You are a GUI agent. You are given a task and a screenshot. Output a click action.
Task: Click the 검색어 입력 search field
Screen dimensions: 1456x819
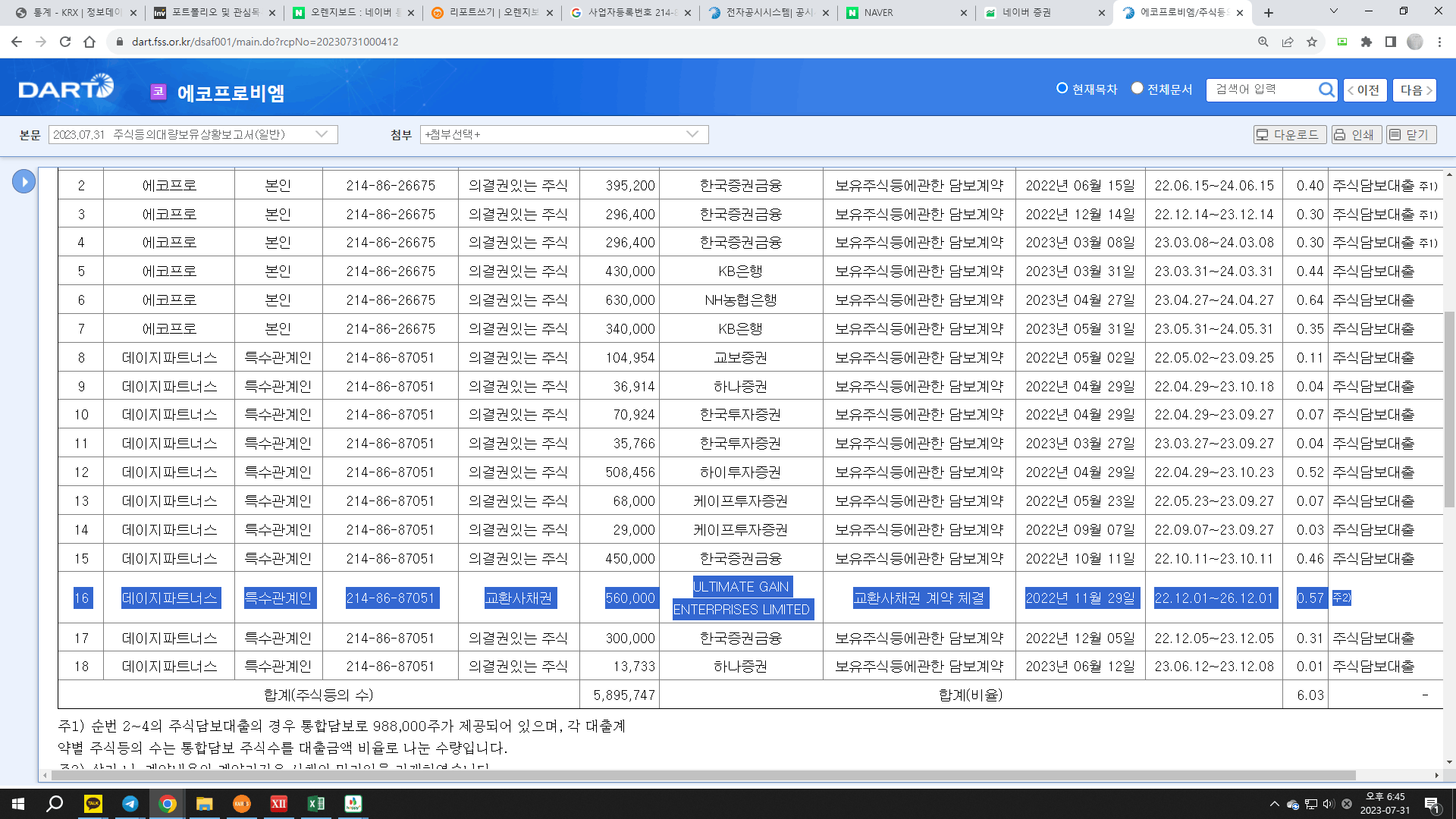click(1263, 89)
